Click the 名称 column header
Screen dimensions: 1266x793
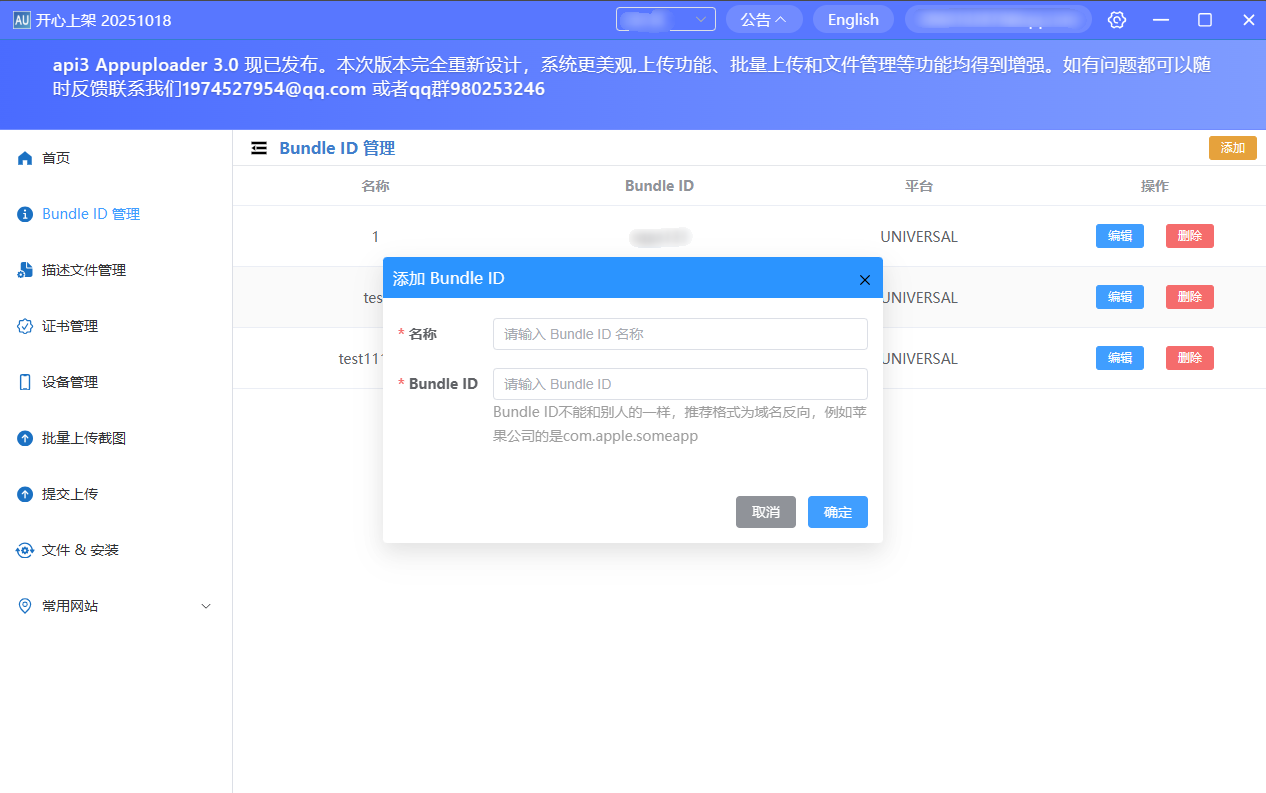coord(375,186)
